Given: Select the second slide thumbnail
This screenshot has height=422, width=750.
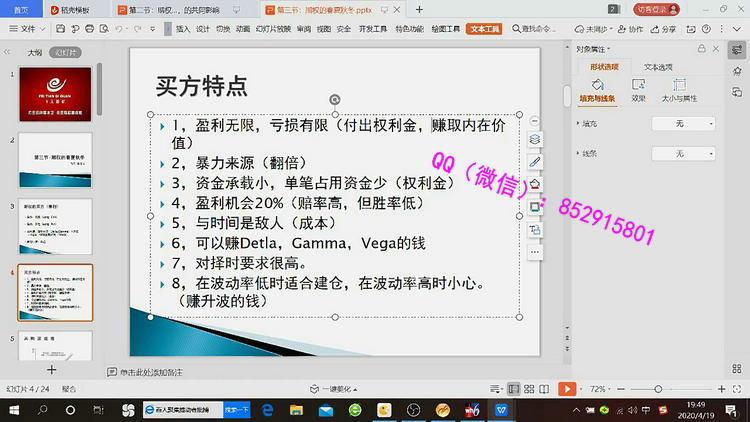Looking at the screenshot, I should pos(56,159).
